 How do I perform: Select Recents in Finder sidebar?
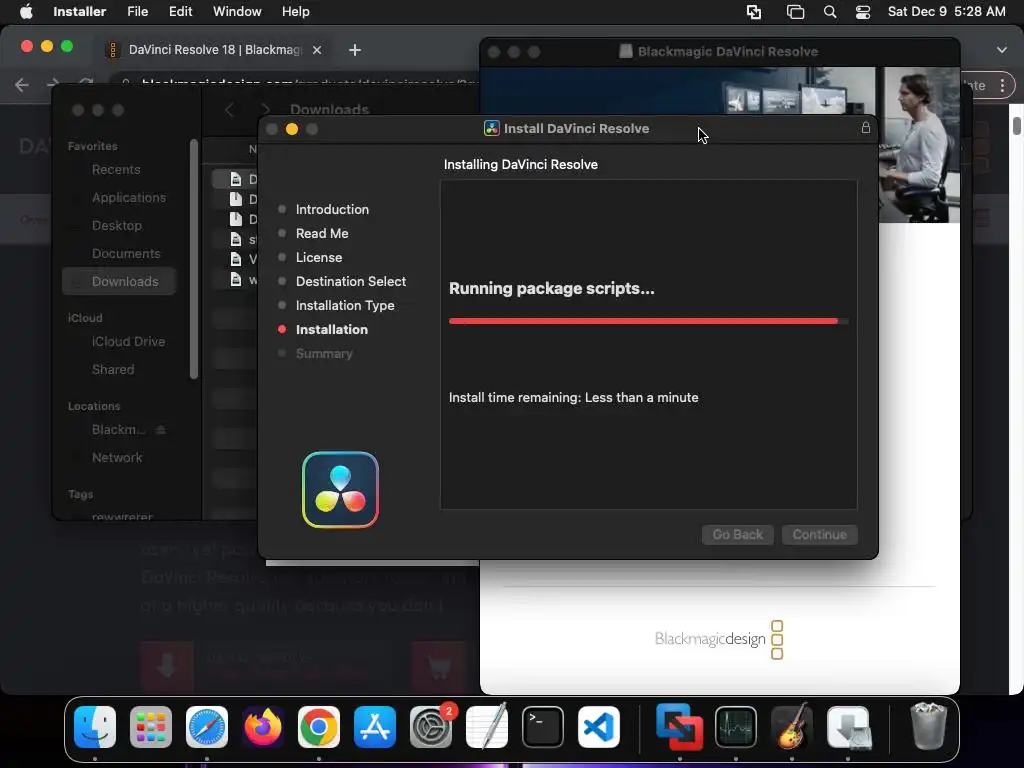click(116, 169)
